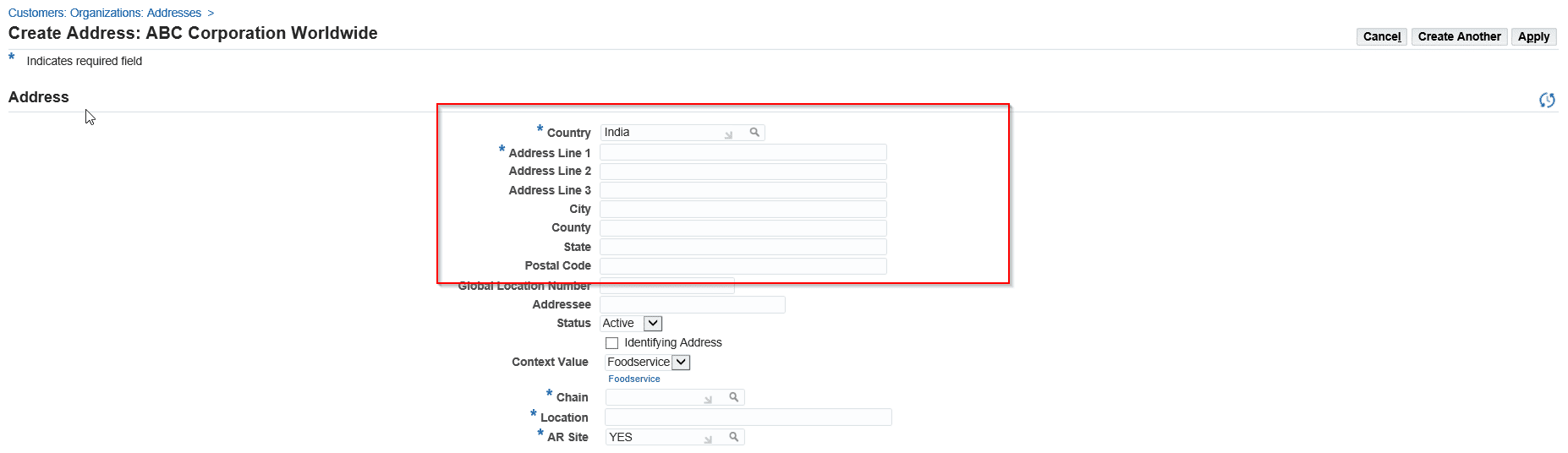1568x453 pixels.
Task: Click the Addressee input field
Action: (x=693, y=304)
